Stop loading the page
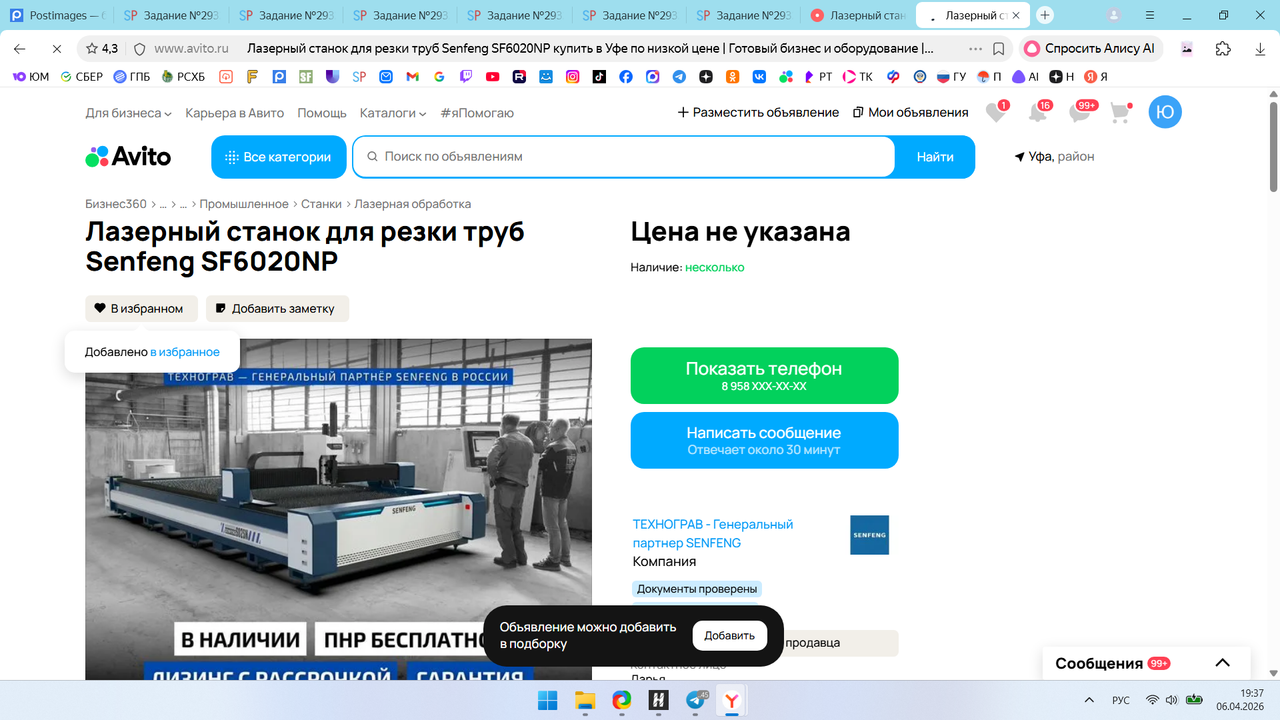 pos(56,48)
